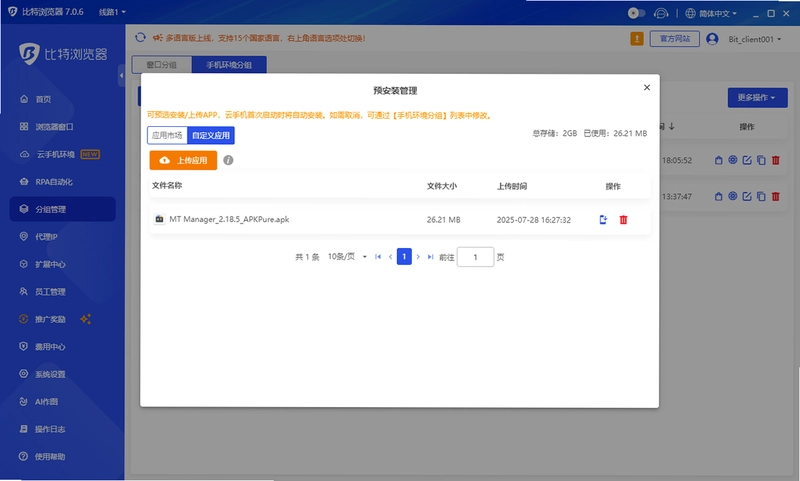The width and height of the screenshot is (800, 481).
Task: Collapse the sidebar with the arrow handle
Action: 121,75
